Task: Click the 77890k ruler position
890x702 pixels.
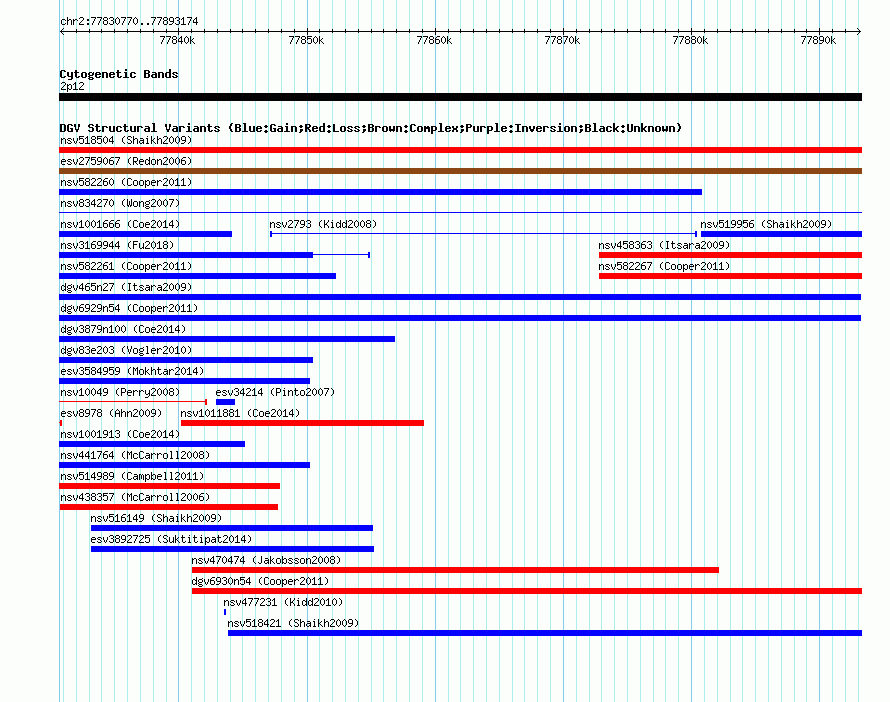Action: click(x=818, y=40)
